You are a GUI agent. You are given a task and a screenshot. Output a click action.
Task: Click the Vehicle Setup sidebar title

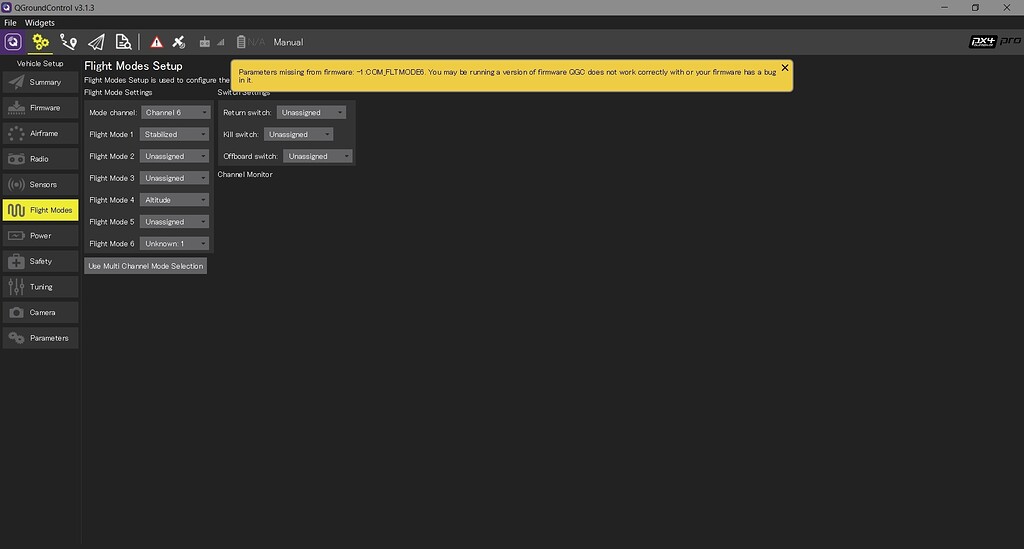coord(40,63)
